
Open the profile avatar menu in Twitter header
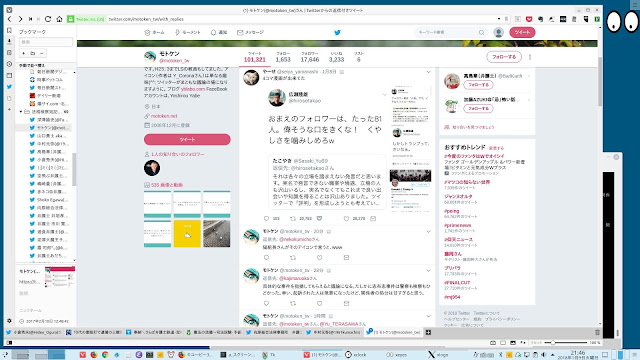(x=498, y=32)
